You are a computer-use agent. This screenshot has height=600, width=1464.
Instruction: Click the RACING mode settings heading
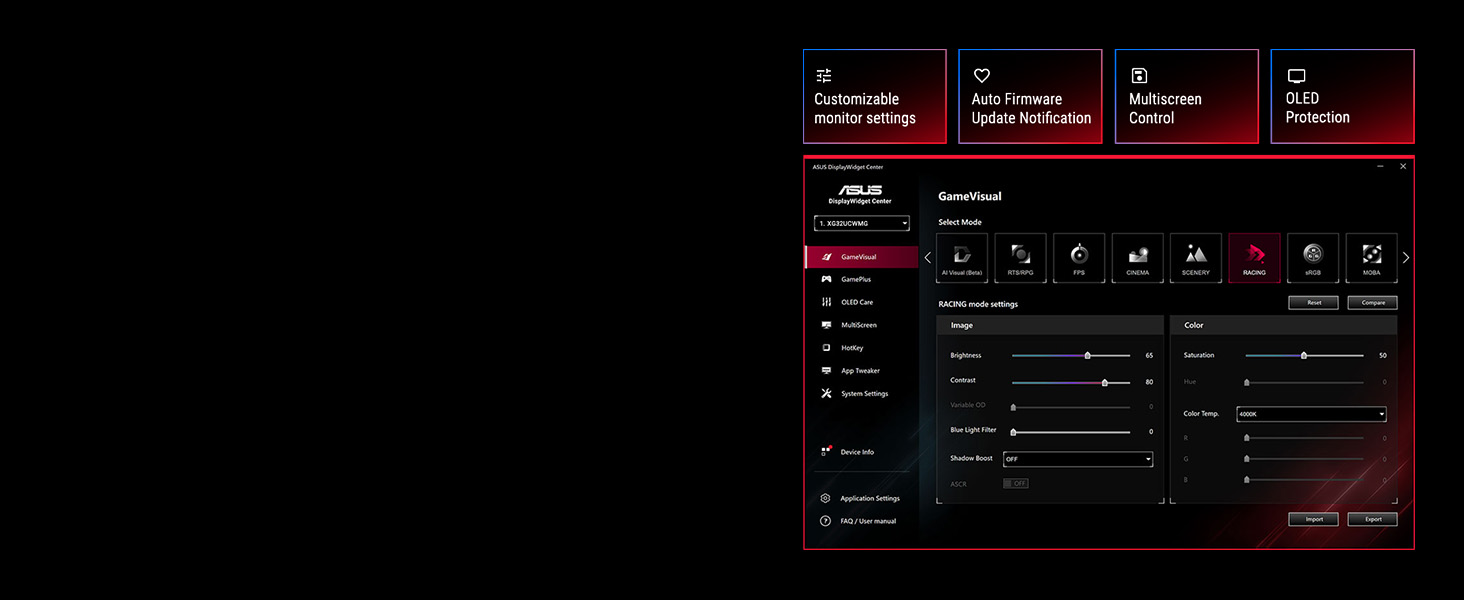[978, 304]
